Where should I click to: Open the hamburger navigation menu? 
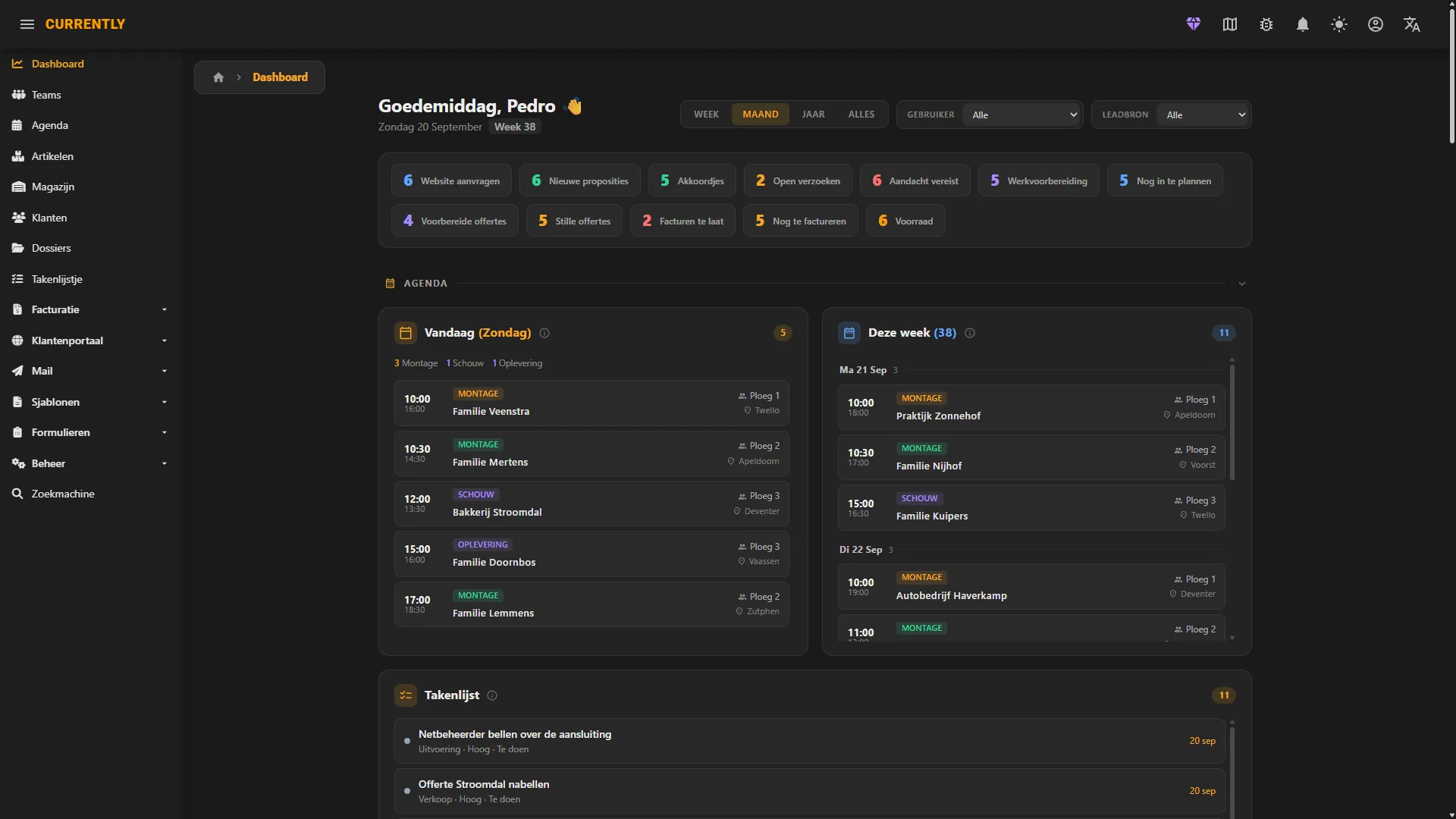pyautogui.click(x=27, y=24)
